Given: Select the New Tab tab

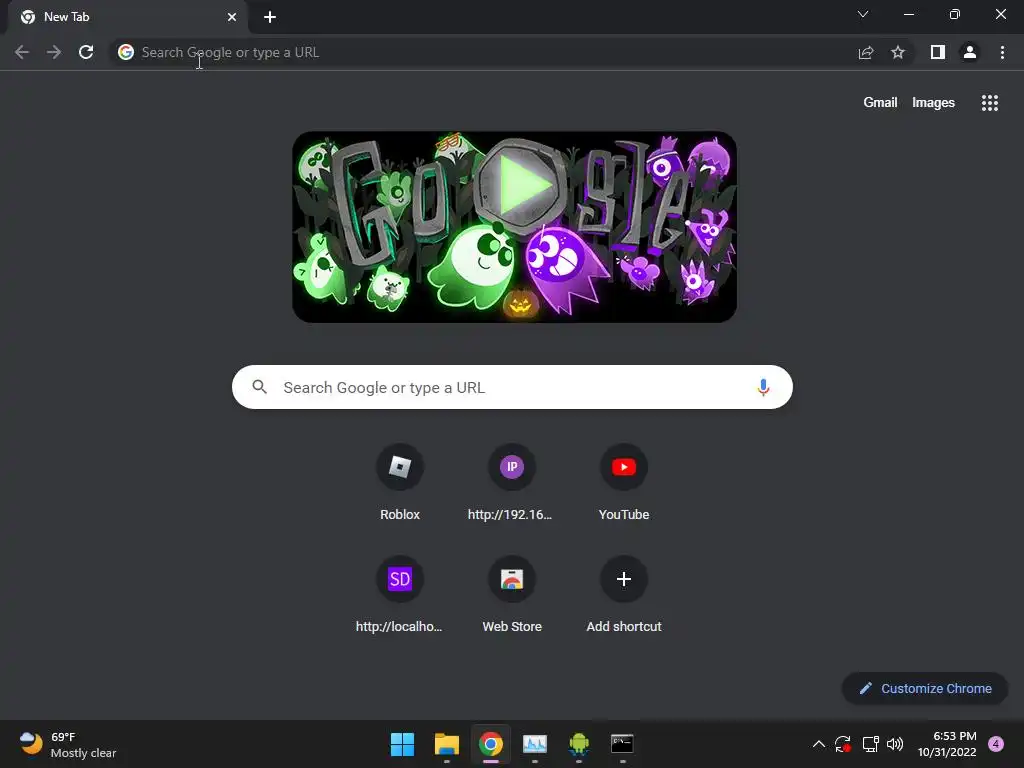Looking at the screenshot, I should [128, 17].
